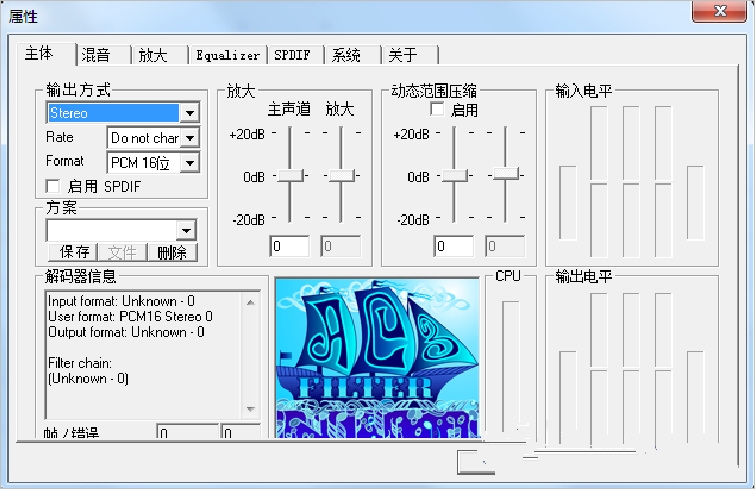755x489 pixels.
Task: Expand the Rate dropdown arrow
Action: click(x=190, y=138)
